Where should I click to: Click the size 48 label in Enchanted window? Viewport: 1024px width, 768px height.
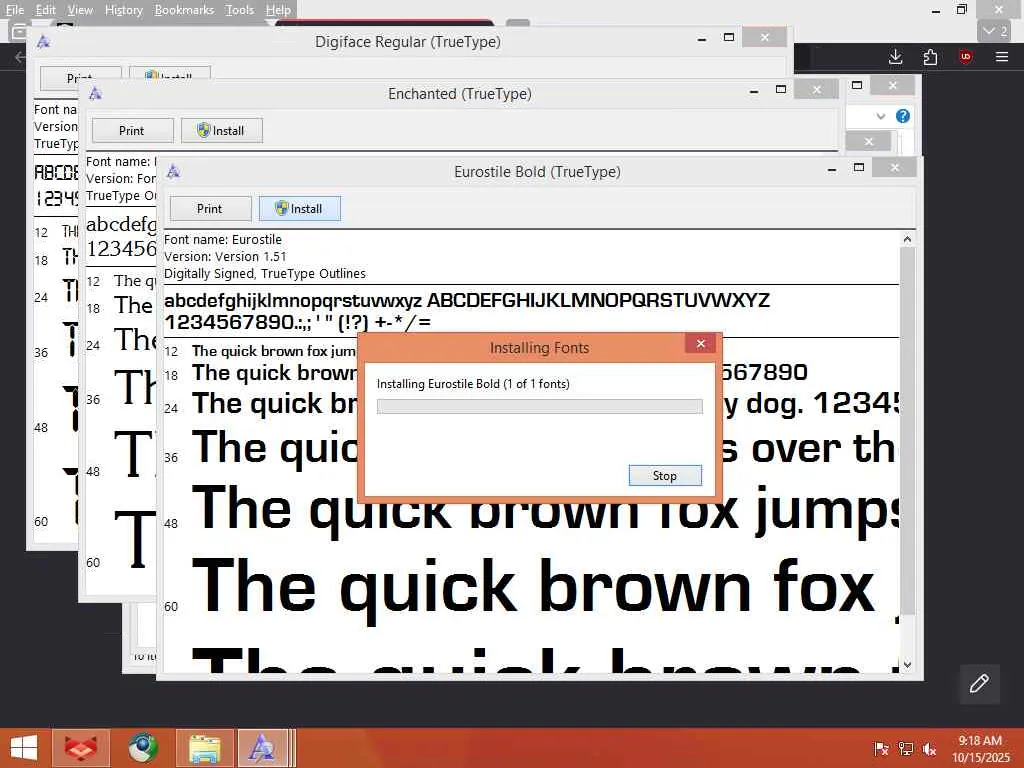[x=93, y=472]
